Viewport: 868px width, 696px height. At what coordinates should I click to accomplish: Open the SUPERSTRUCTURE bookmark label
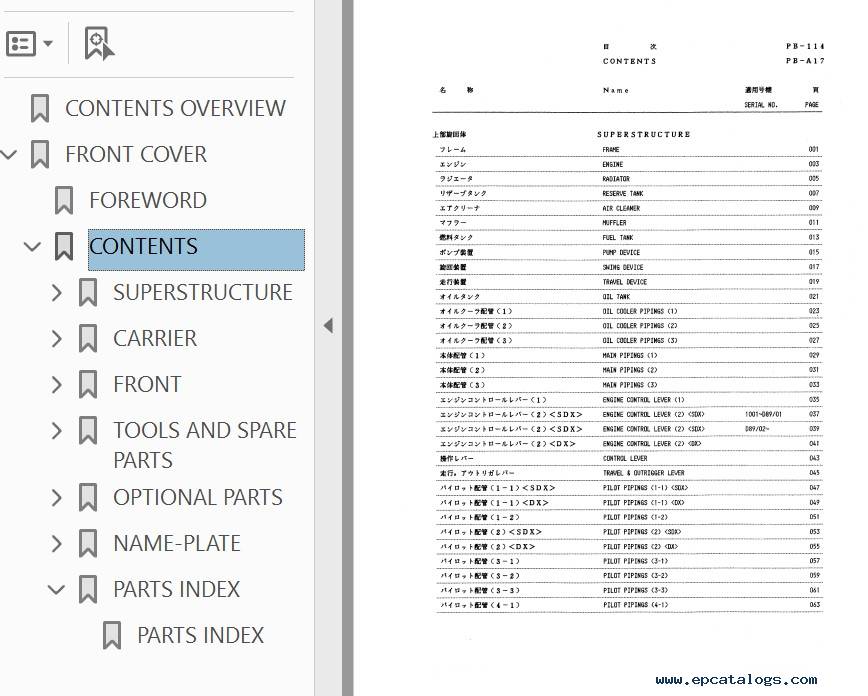tap(203, 292)
